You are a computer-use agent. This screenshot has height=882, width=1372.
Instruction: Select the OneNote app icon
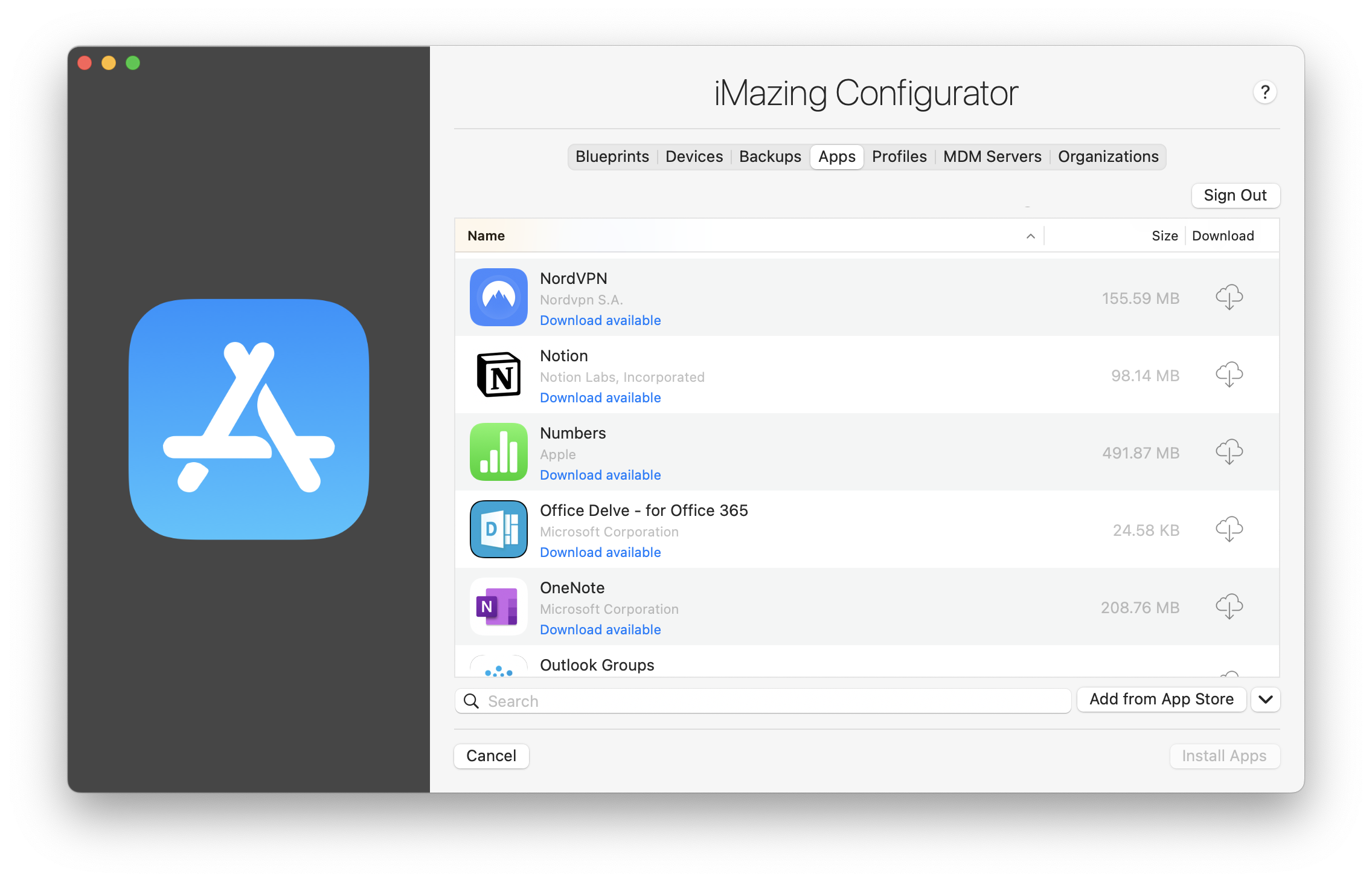coord(499,607)
